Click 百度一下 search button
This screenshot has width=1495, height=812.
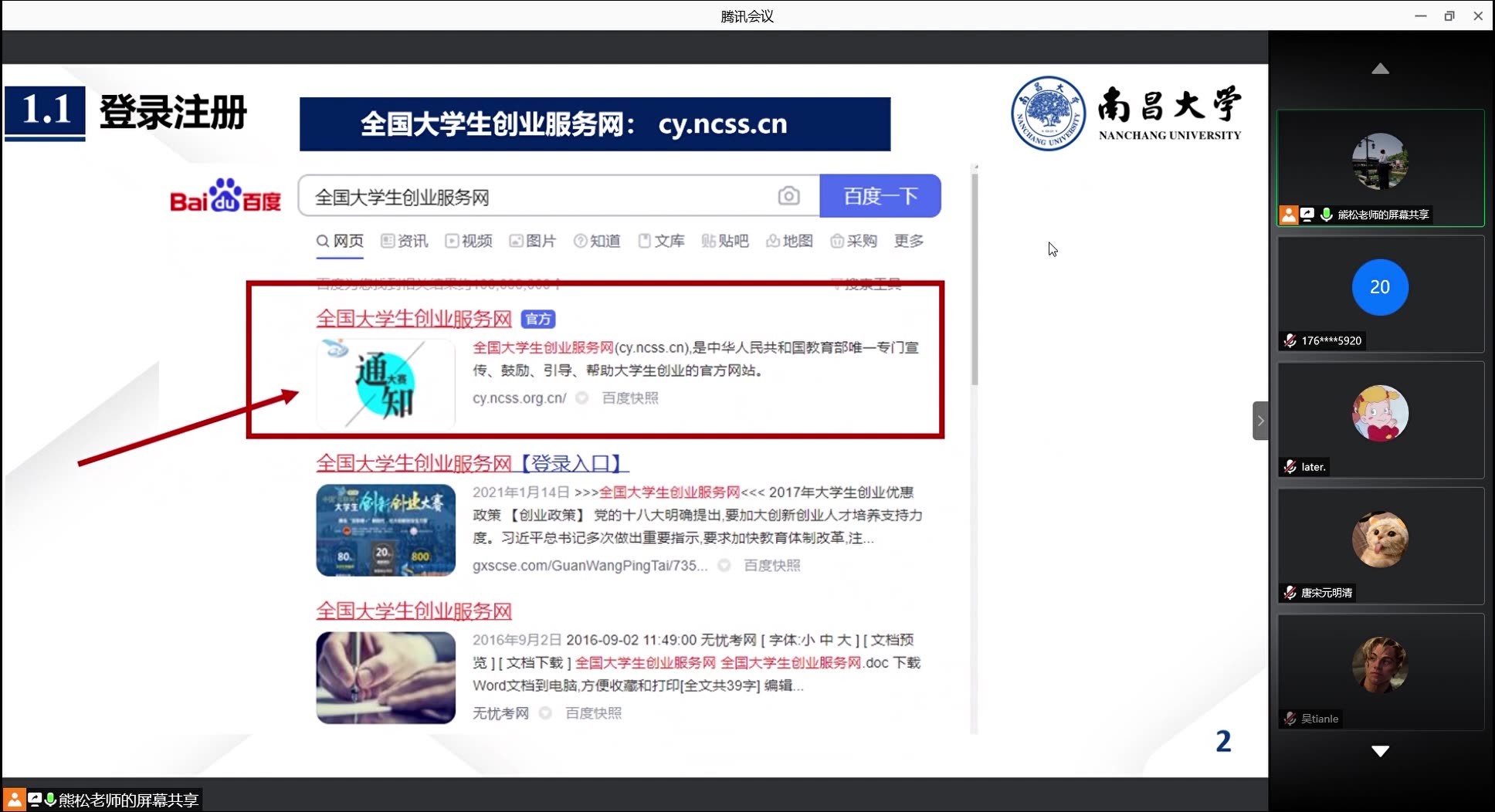(880, 196)
